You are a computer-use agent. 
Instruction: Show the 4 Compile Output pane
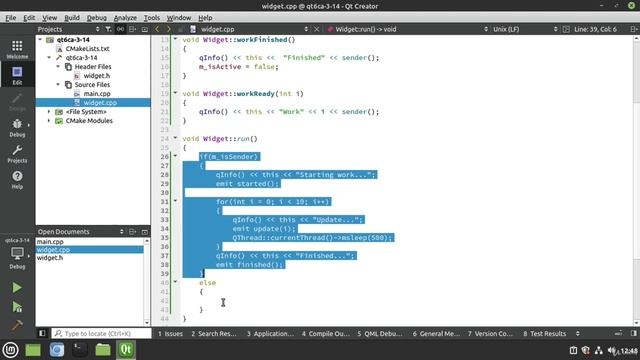(x=326, y=333)
